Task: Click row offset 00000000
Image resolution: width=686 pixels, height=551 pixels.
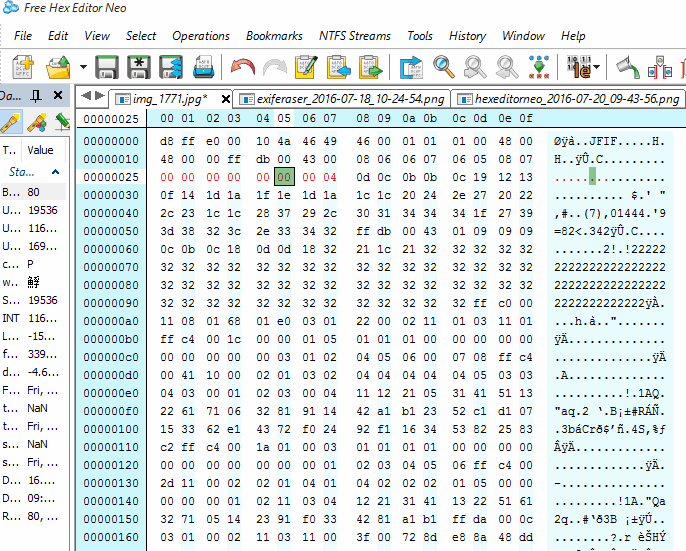Action: pyautogui.click(x=111, y=141)
